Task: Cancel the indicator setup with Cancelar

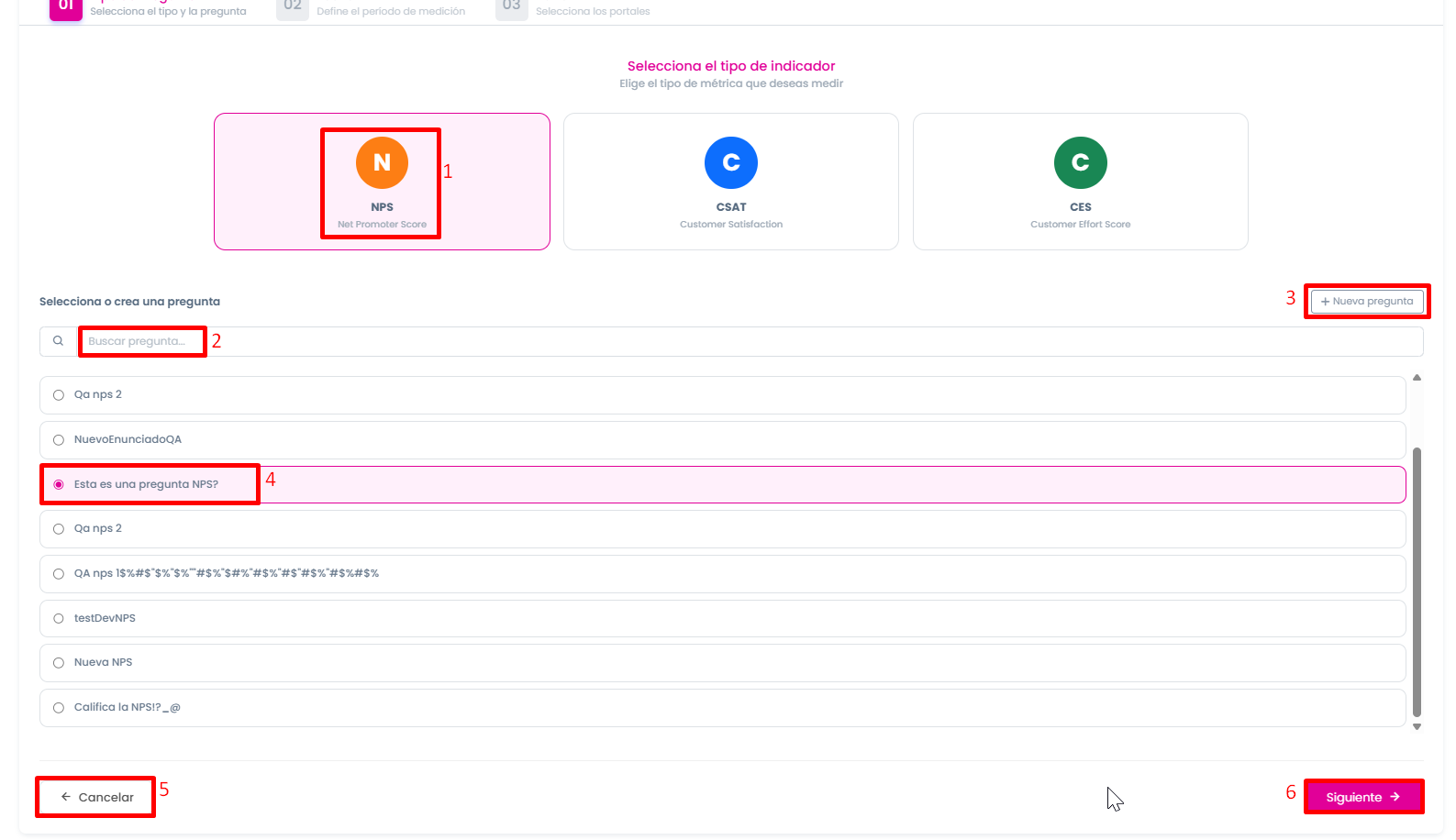Action: (x=96, y=797)
